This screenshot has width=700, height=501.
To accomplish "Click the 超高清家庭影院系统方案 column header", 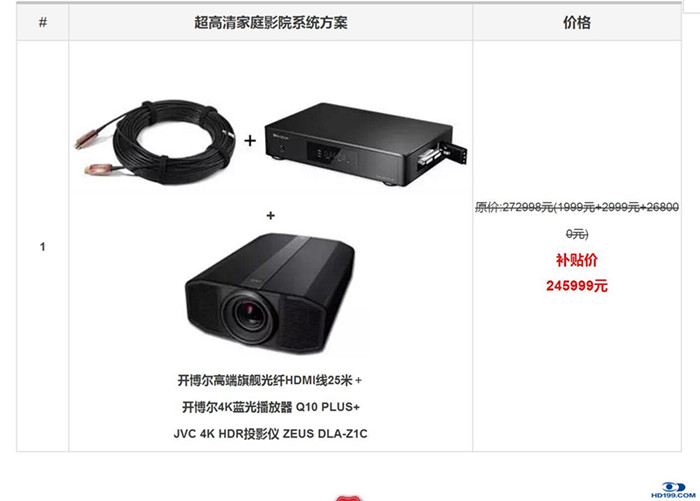I will [x=271, y=22].
